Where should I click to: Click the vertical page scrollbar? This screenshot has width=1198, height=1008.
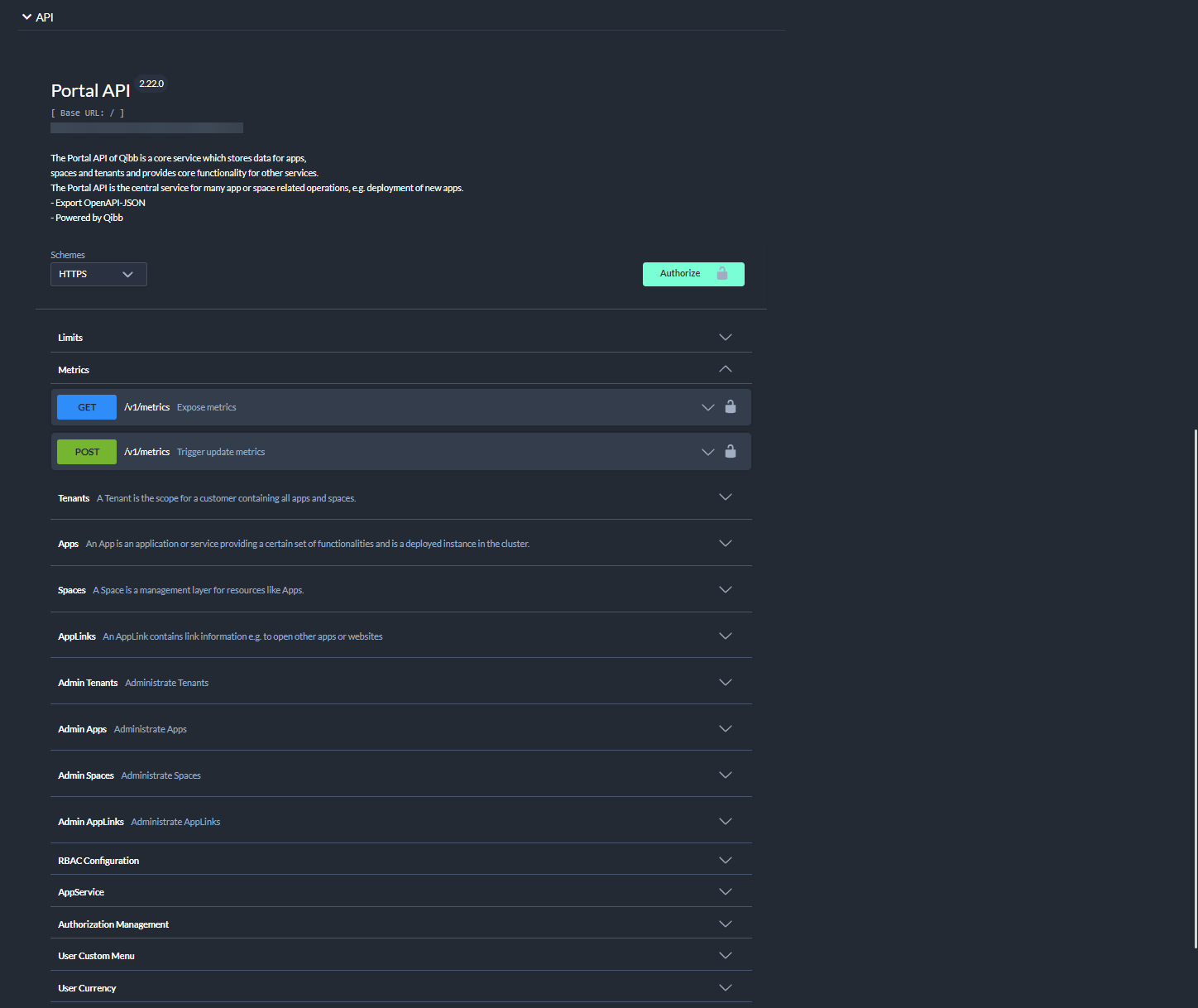1195,687
